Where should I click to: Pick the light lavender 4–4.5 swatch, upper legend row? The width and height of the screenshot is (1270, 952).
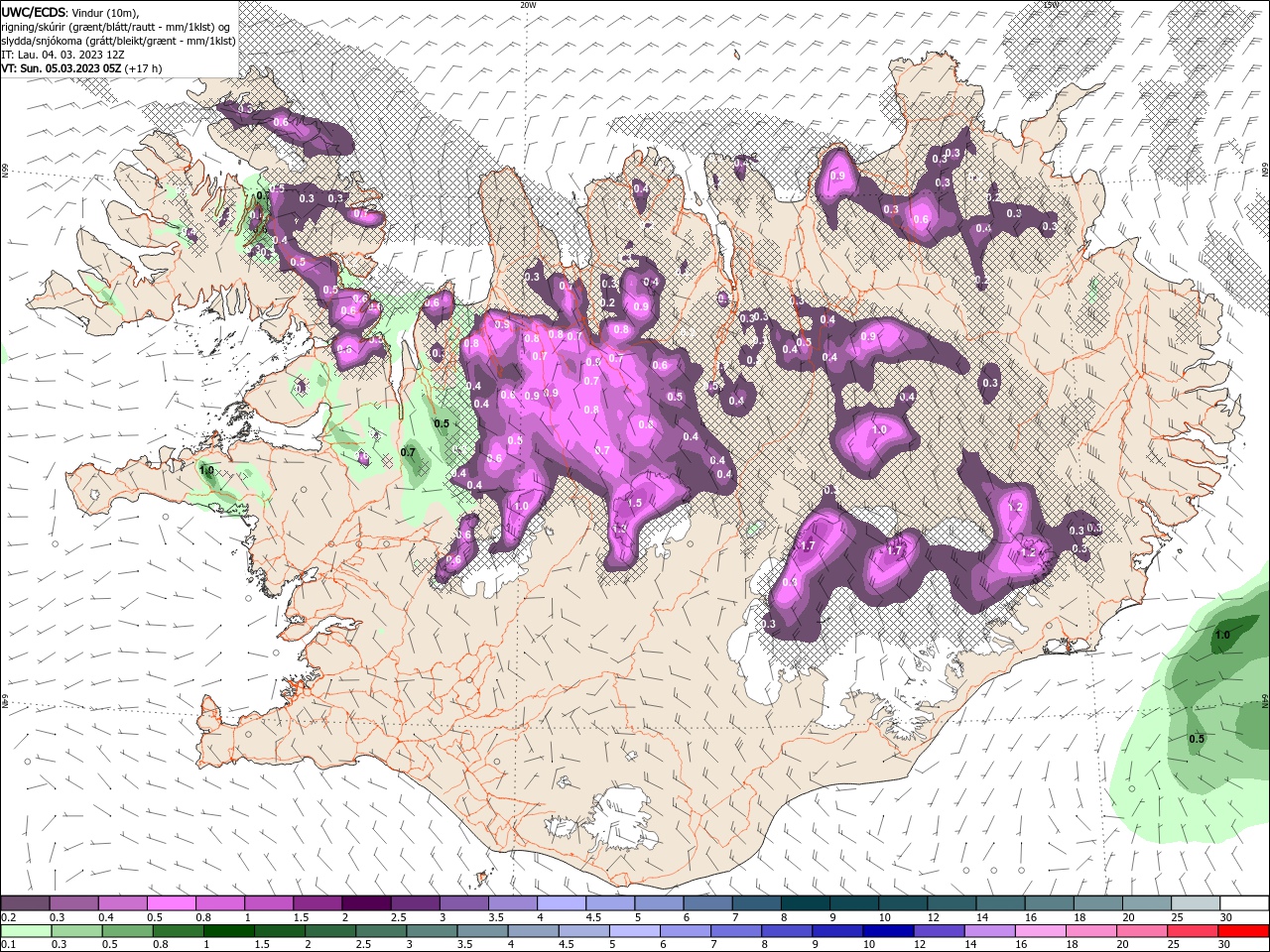[562, 904]
